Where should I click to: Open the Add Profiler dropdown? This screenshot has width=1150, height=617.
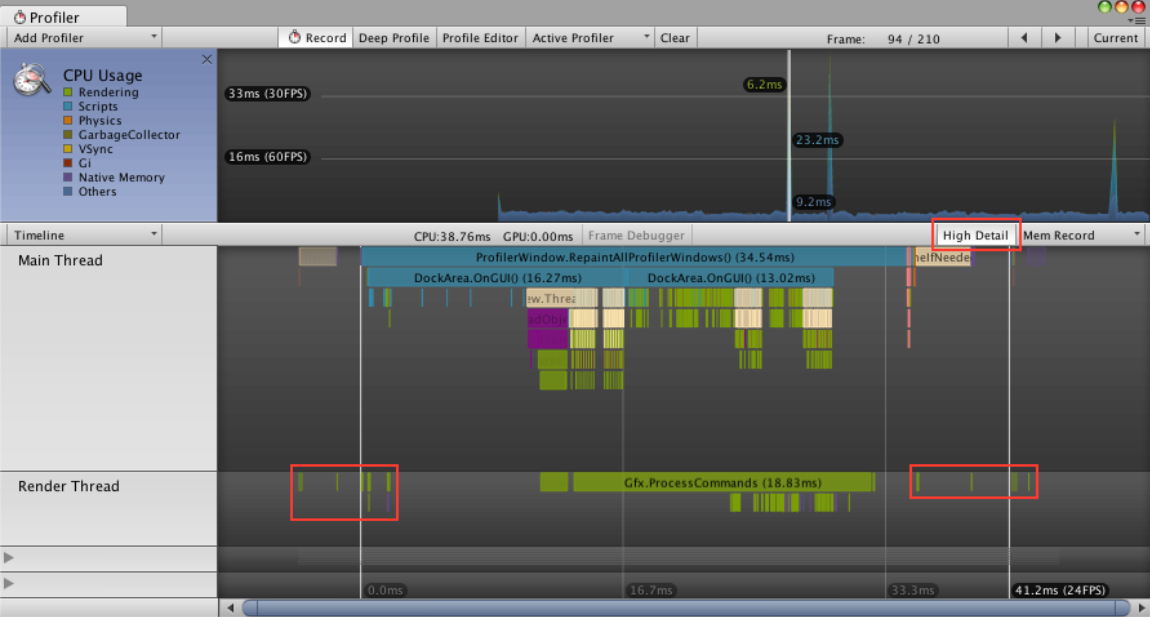pyautogui.click(x=84, y=37)
